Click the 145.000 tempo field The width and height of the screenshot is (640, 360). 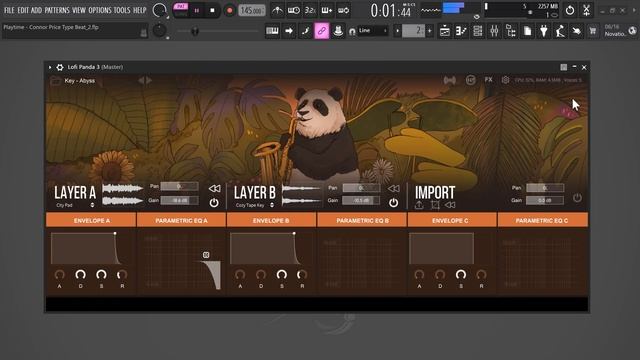[x=251, y=10]
